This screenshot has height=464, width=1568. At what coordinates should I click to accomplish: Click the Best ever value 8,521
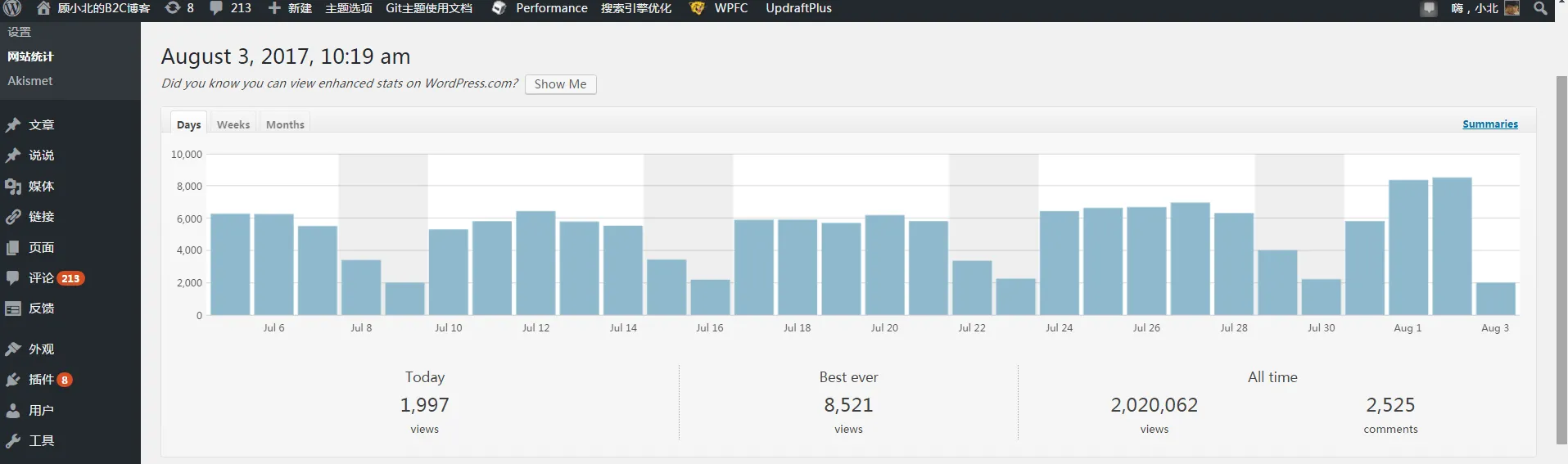pos(848,405)
